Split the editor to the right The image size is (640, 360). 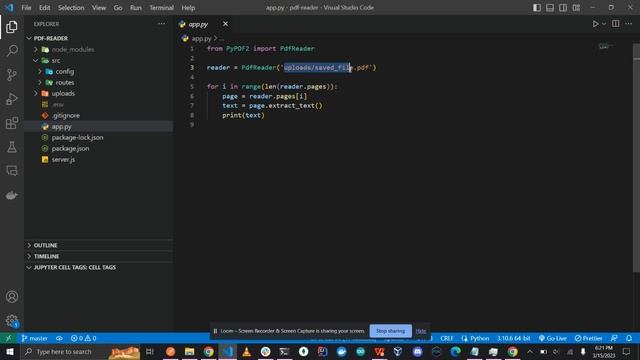(616, 24)
